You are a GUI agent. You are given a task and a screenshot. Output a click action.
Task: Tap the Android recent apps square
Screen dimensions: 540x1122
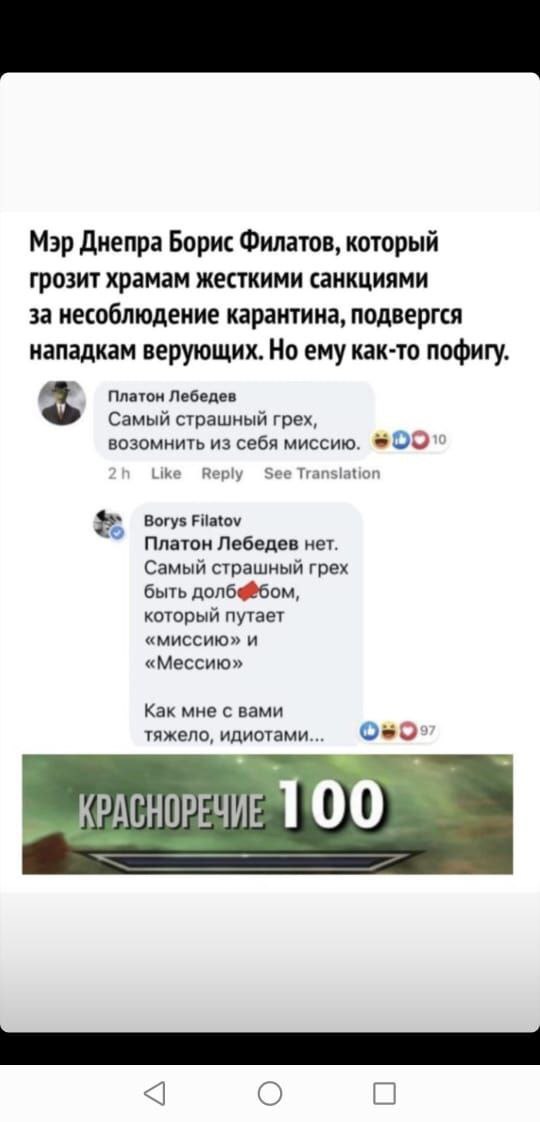pyautogui.click(x=385, y=1093)
